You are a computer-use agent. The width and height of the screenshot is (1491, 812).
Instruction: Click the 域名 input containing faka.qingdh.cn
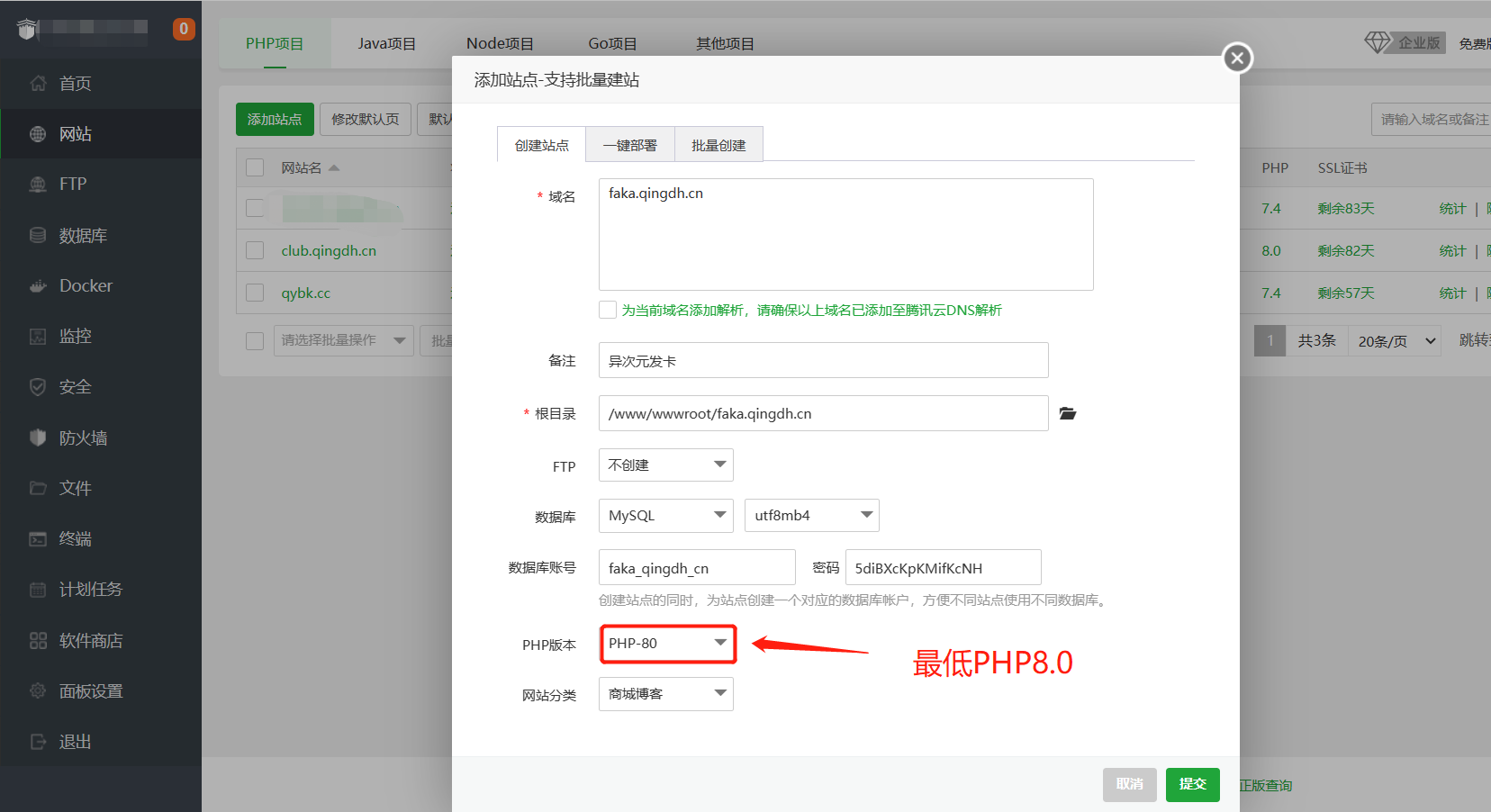[845, 234]
